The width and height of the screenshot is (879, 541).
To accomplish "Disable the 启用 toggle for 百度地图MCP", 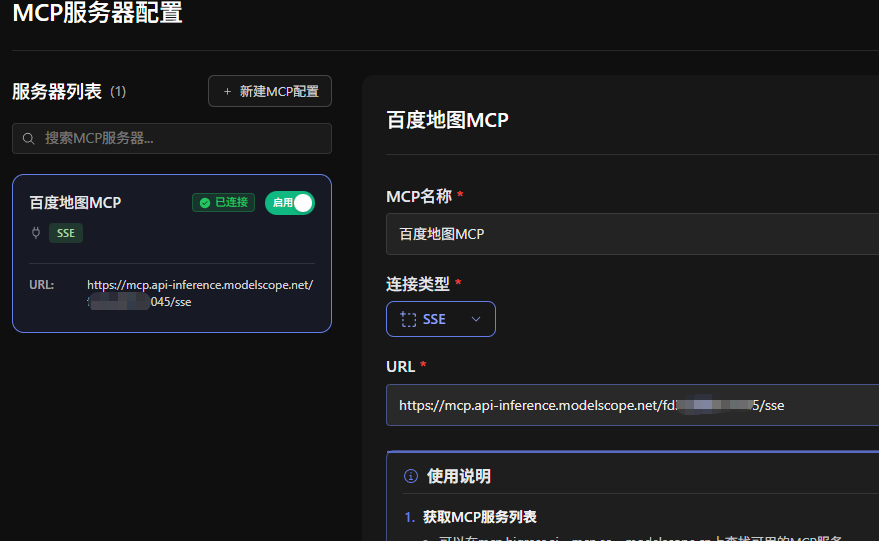I will (x=290, y=203).
